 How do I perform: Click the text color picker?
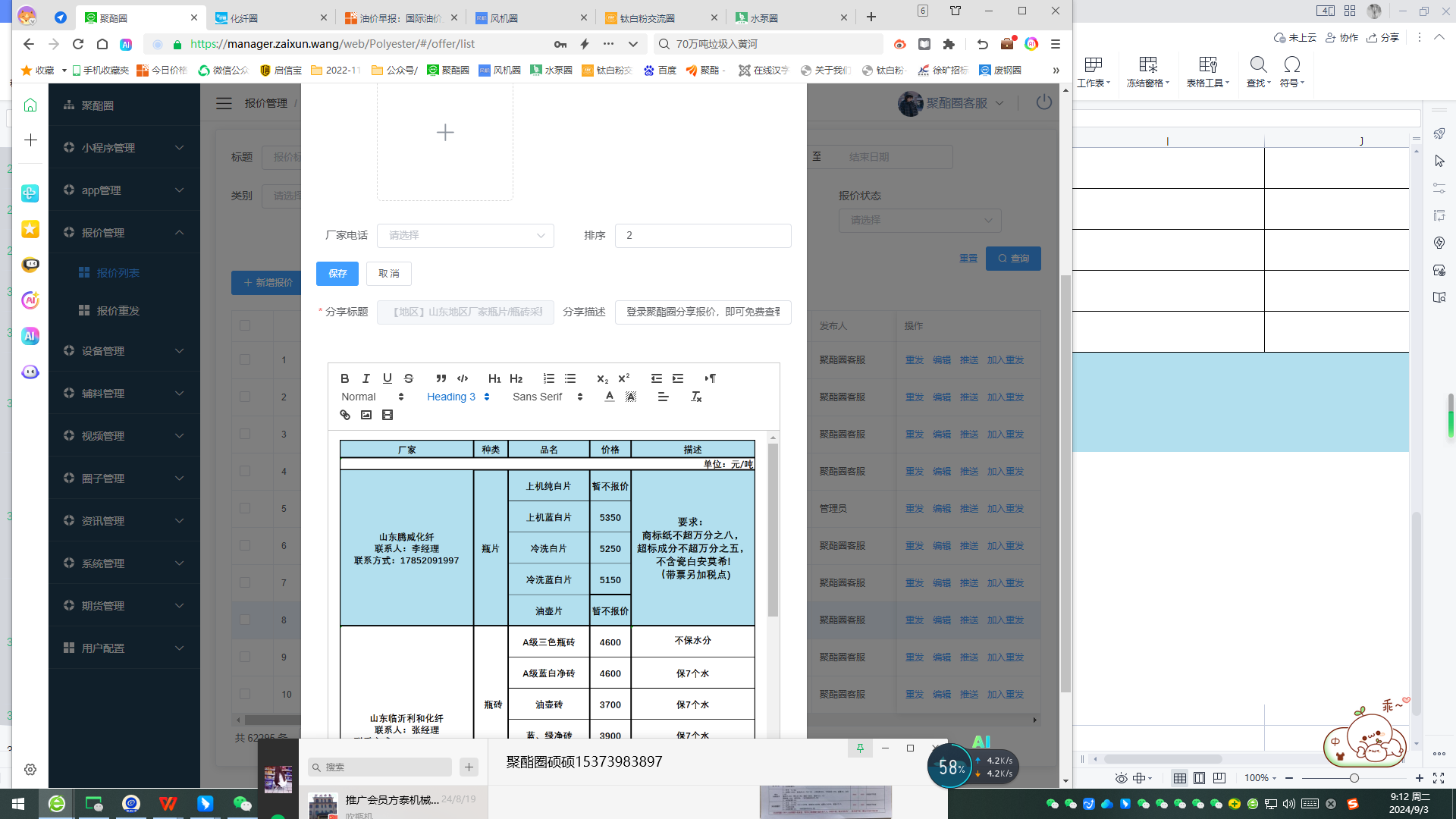[610, 397]
